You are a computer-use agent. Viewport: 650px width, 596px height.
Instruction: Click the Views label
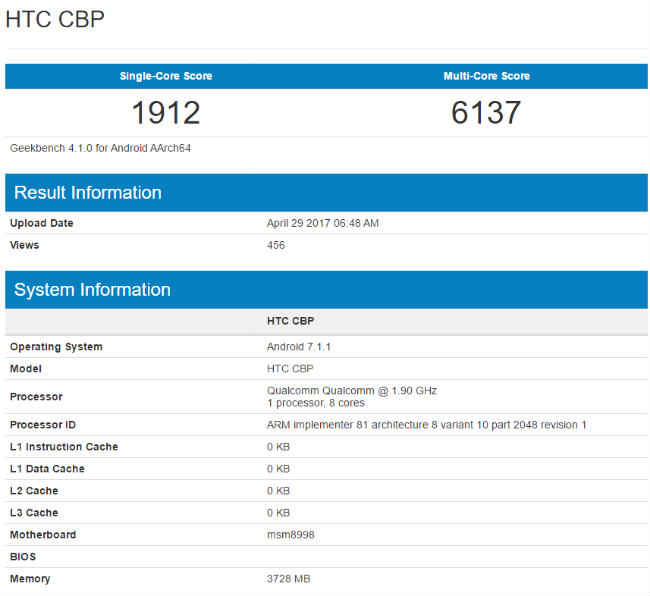coord(24,245)
